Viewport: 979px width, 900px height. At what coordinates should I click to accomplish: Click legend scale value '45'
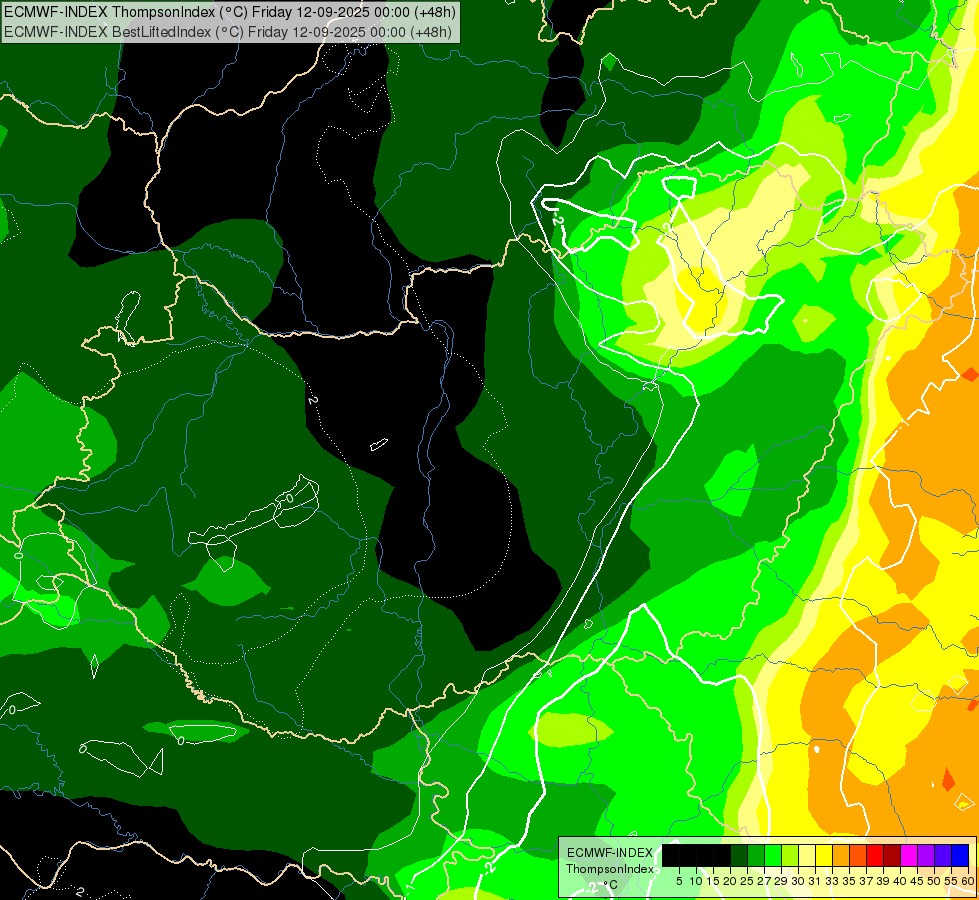917,881
